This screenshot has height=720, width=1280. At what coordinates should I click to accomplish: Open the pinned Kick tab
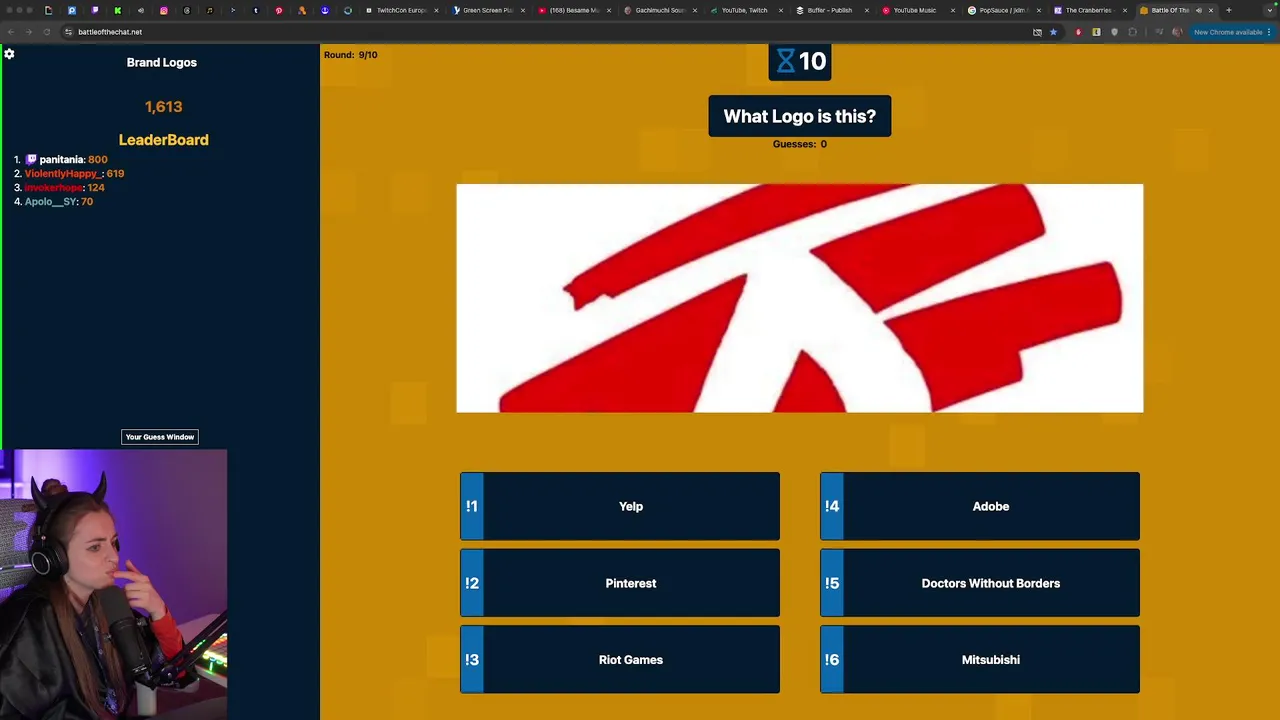click(x=118, y=10)
